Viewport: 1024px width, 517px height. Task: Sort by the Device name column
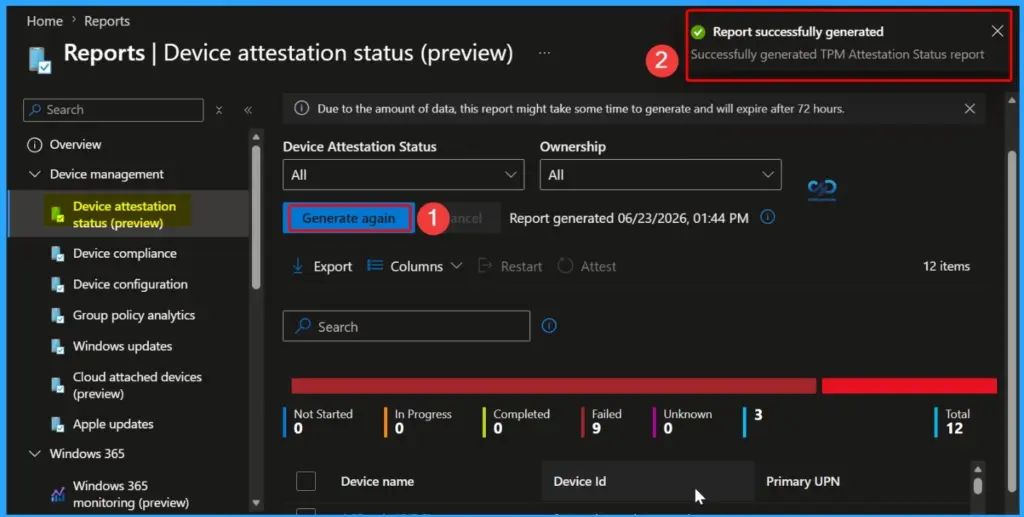377,482
